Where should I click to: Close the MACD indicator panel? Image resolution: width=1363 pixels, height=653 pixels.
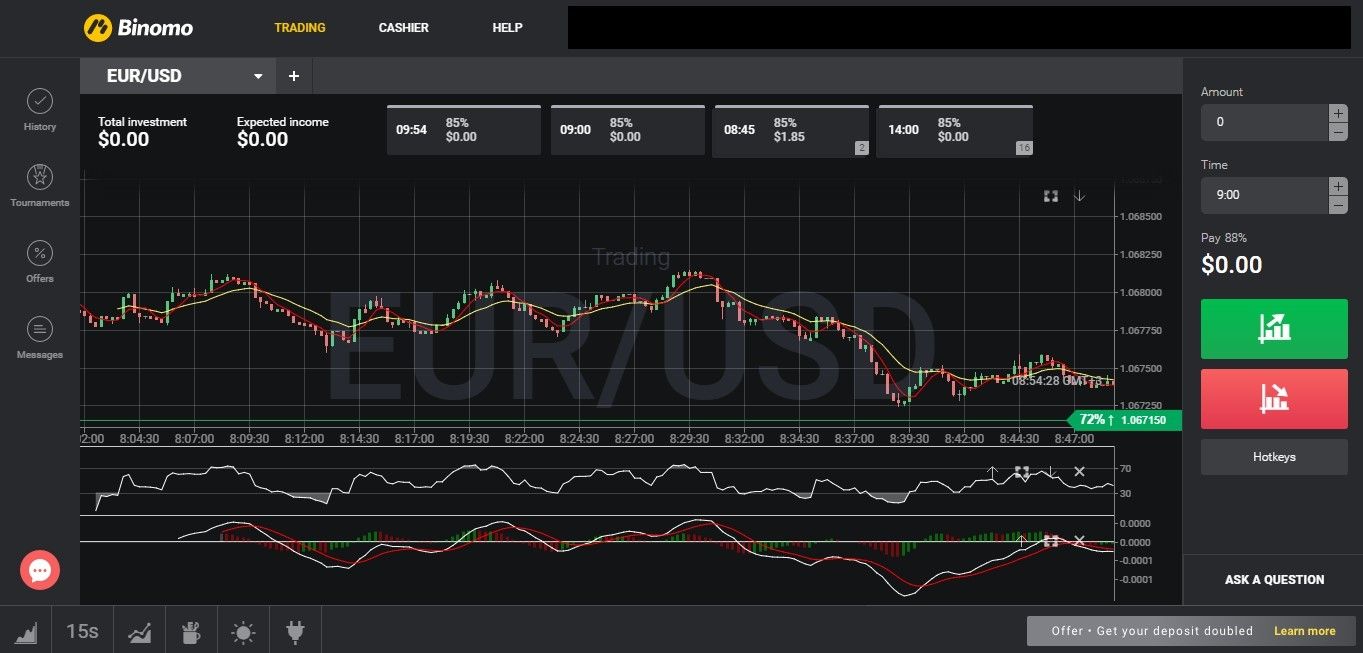click(1079, 540)
